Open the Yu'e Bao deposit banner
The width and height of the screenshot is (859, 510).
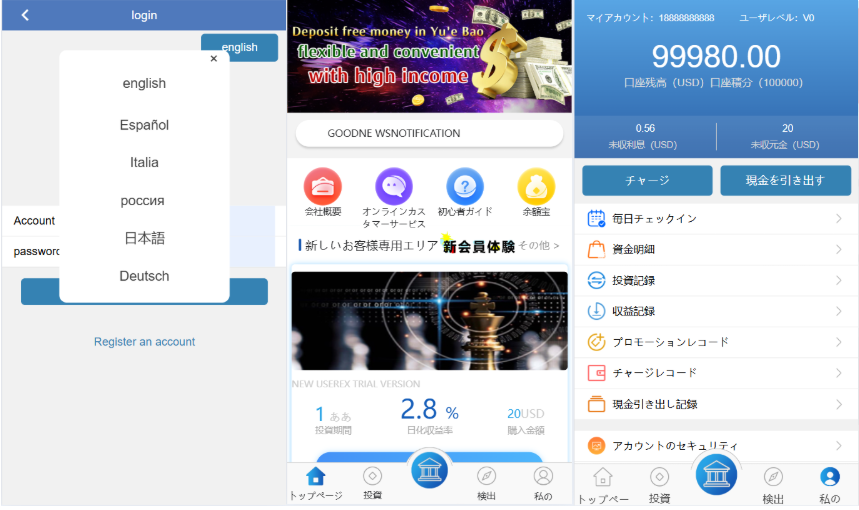click(x=430, y=56)
